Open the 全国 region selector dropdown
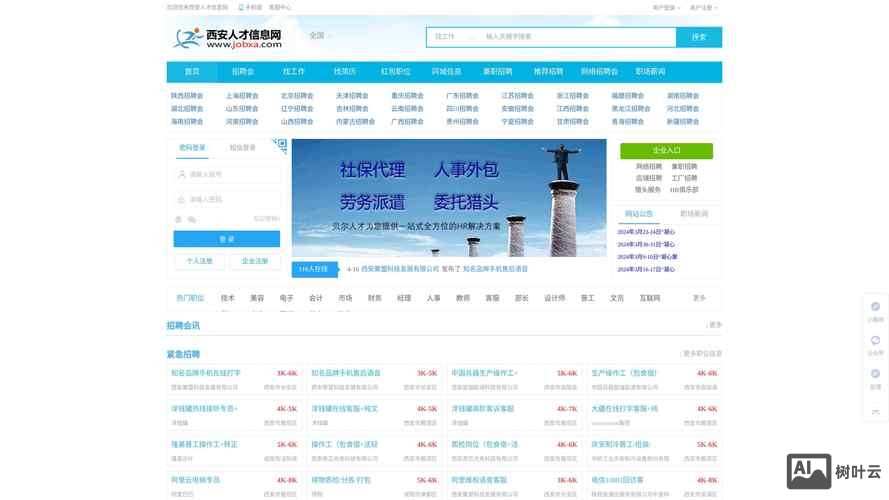 321,36
